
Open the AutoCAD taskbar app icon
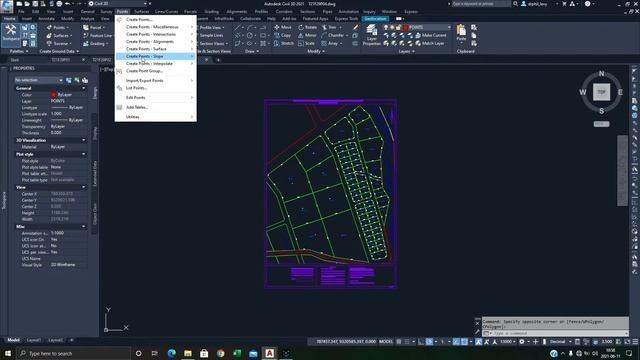269,353
